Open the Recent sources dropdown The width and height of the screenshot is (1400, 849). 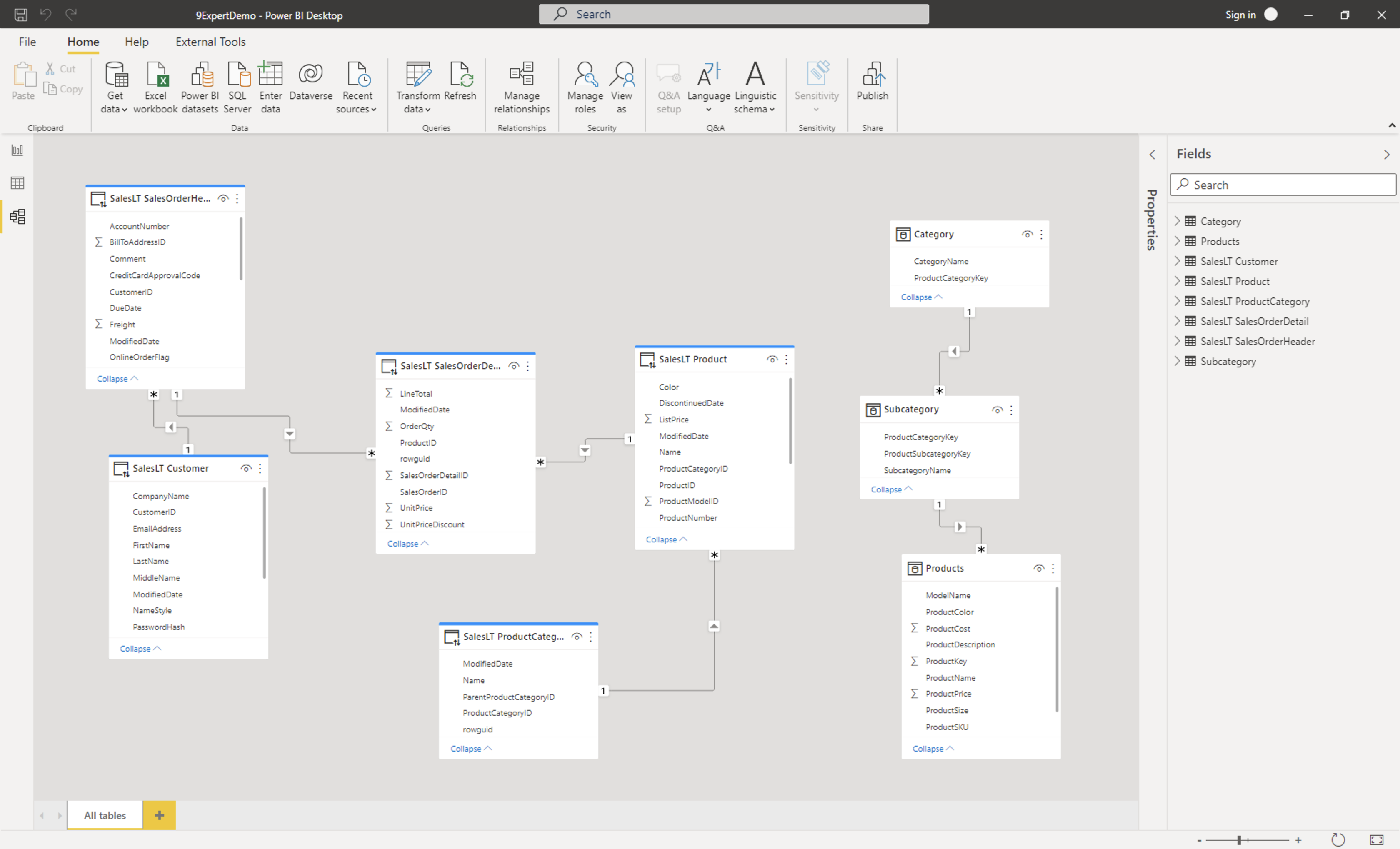coord(357,87)
